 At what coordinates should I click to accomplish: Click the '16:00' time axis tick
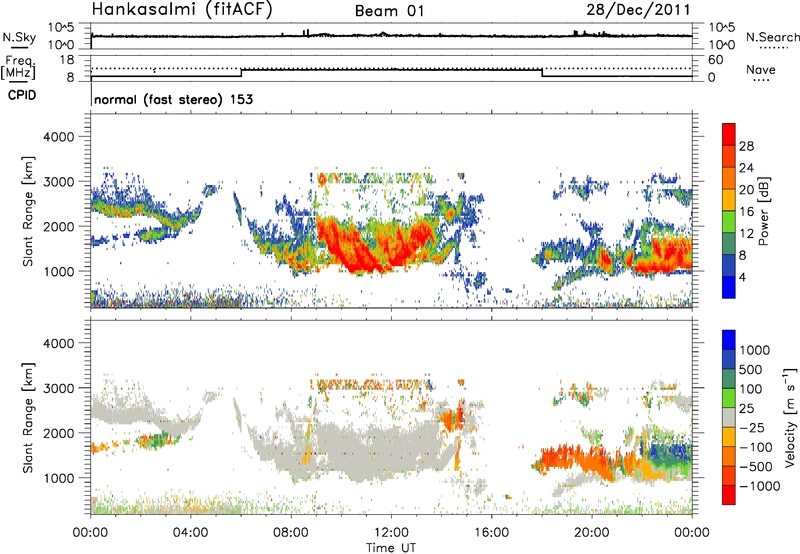[x=491, y=533]
